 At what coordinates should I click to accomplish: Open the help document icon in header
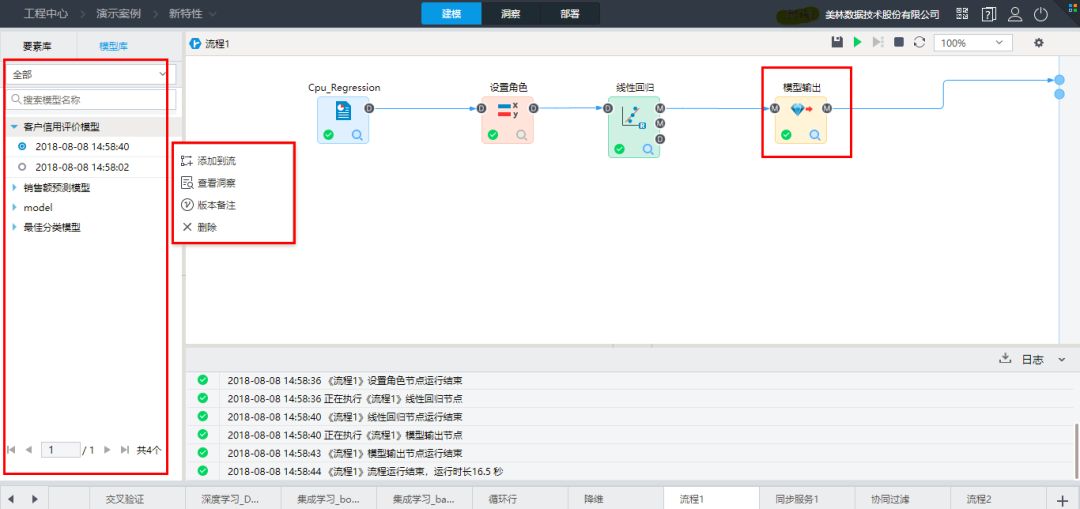pyautogui.click(x=989, y=14)
